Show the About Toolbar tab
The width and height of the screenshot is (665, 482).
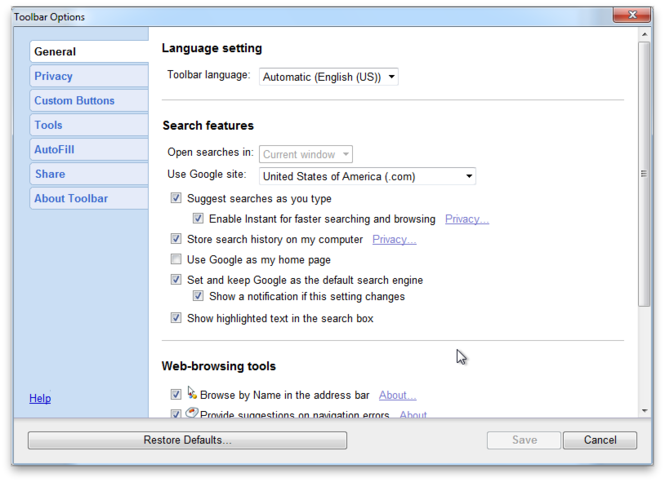coord(89,198)
